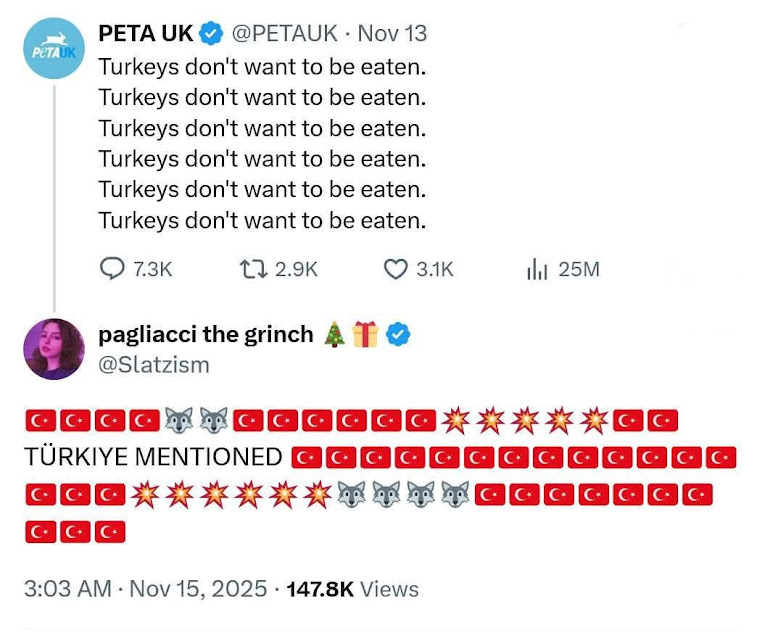The image size is (765, 633).
Task: Click the first "Turkeys don't want to be eaten" line
Action: pyautogui.click(x=262, y=69)
